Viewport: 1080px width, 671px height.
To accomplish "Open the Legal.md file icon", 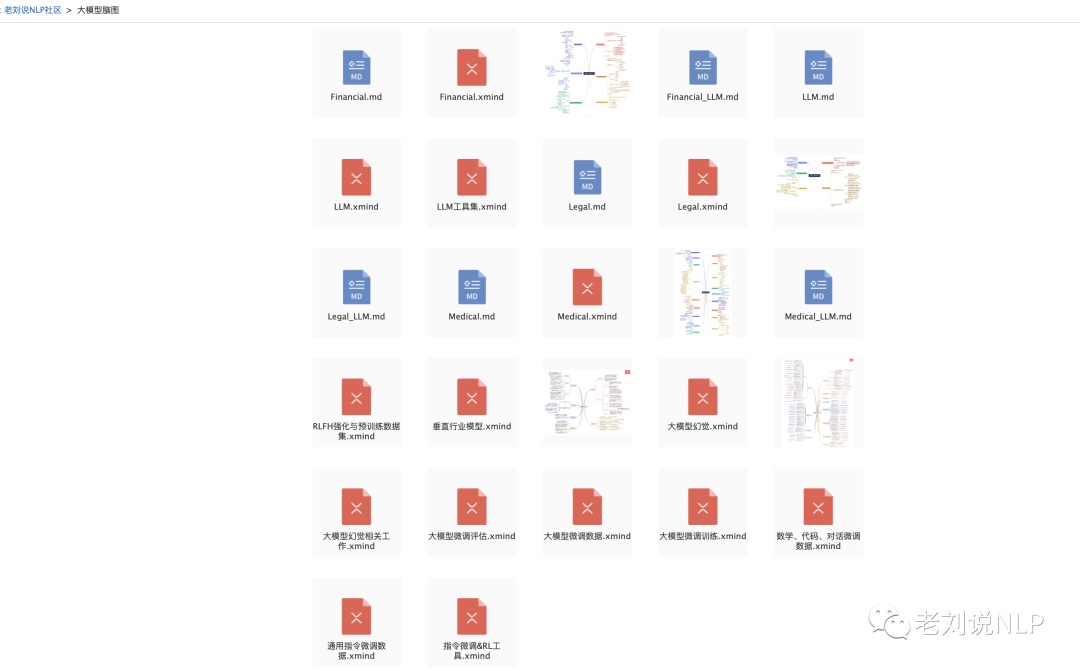I will point(588,178).
